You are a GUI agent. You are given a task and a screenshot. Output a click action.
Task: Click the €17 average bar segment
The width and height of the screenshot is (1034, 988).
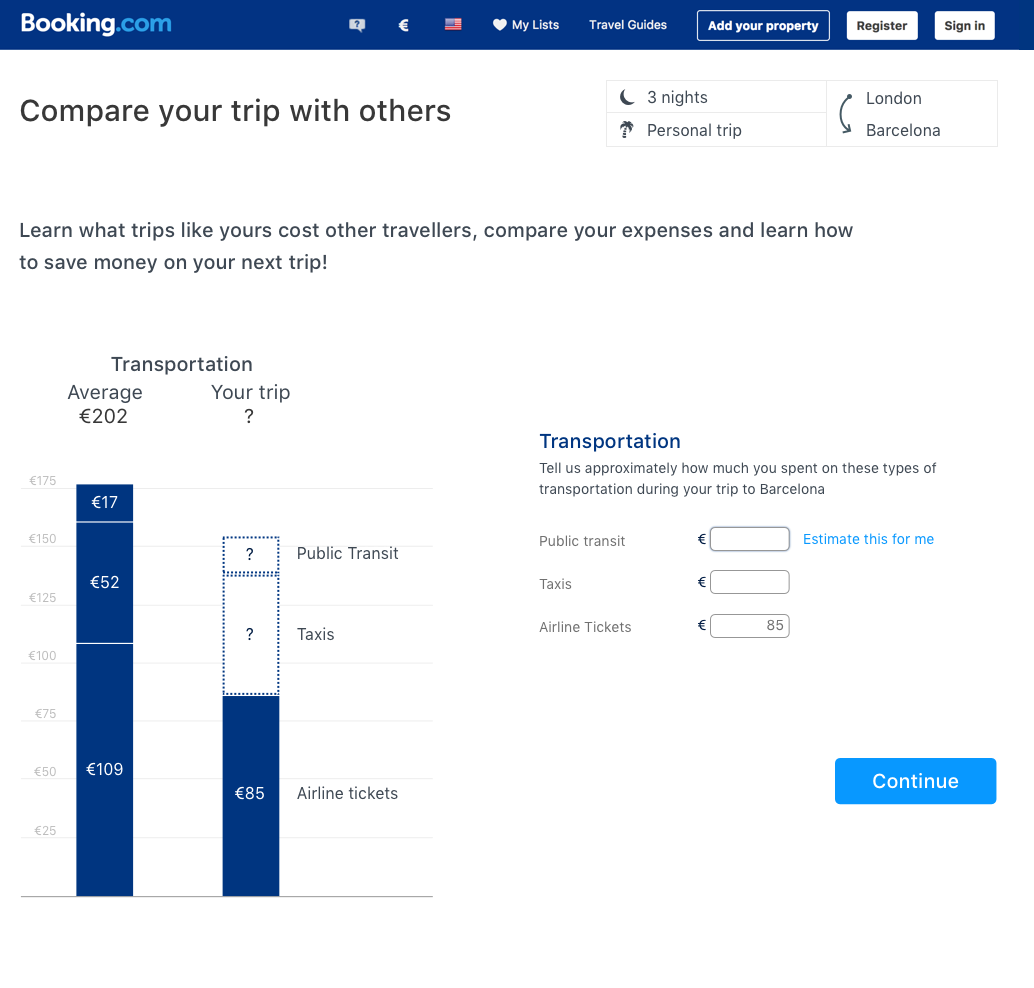[x=105, y=503]
